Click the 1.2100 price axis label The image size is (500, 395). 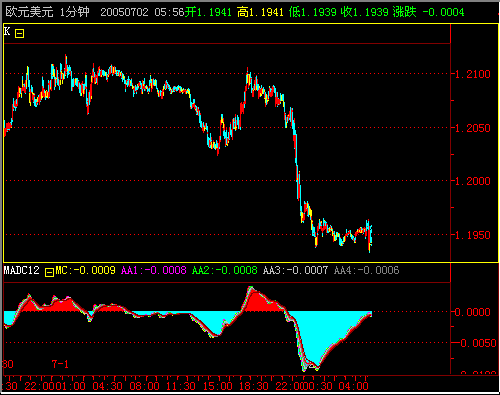(473, 74)
